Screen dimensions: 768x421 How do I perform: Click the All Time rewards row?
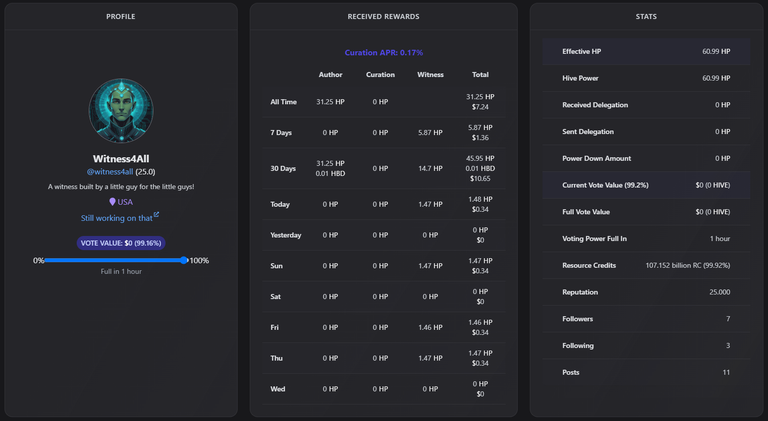(x=384, y=102)
